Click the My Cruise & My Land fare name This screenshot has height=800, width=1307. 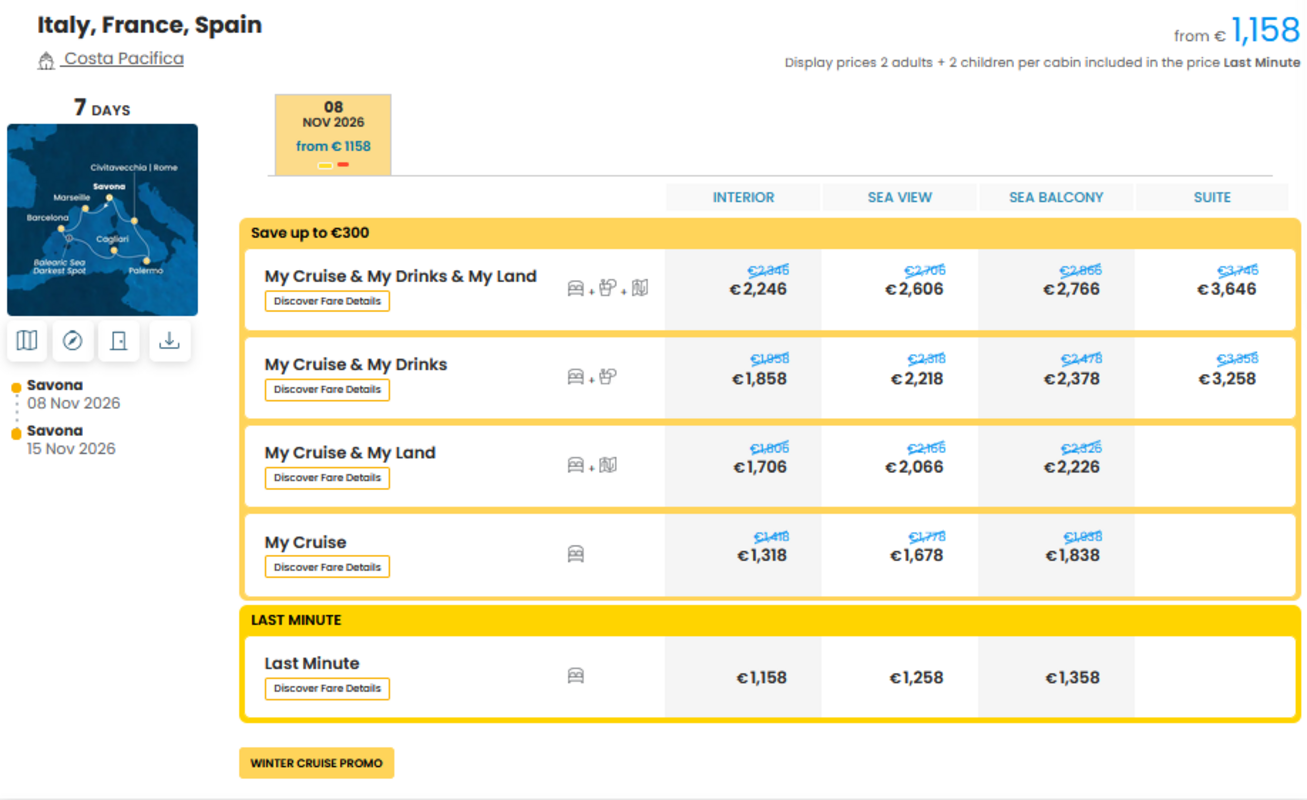(x=350, y=453)
